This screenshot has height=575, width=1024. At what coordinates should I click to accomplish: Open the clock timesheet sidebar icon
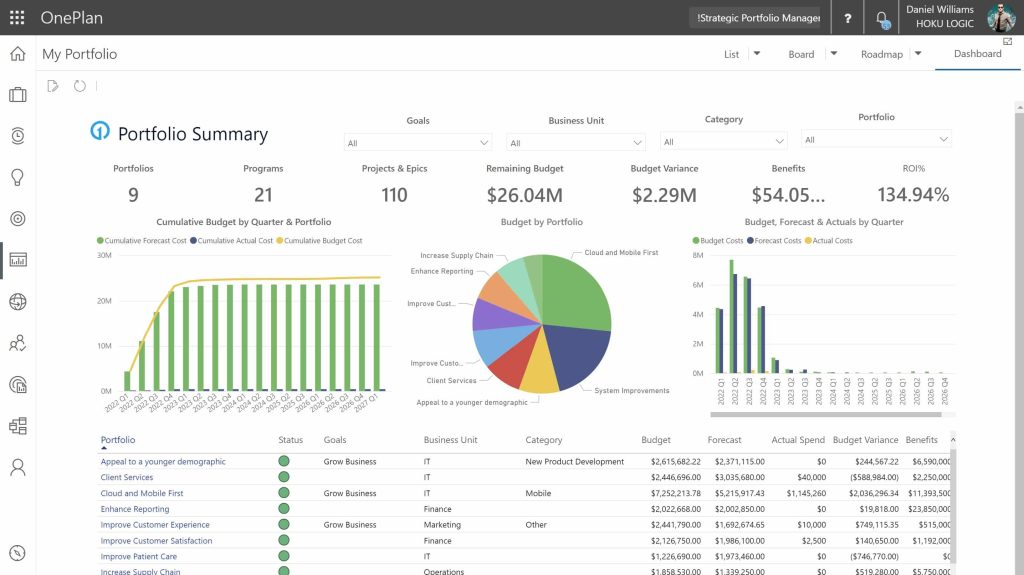coord(18,136)
